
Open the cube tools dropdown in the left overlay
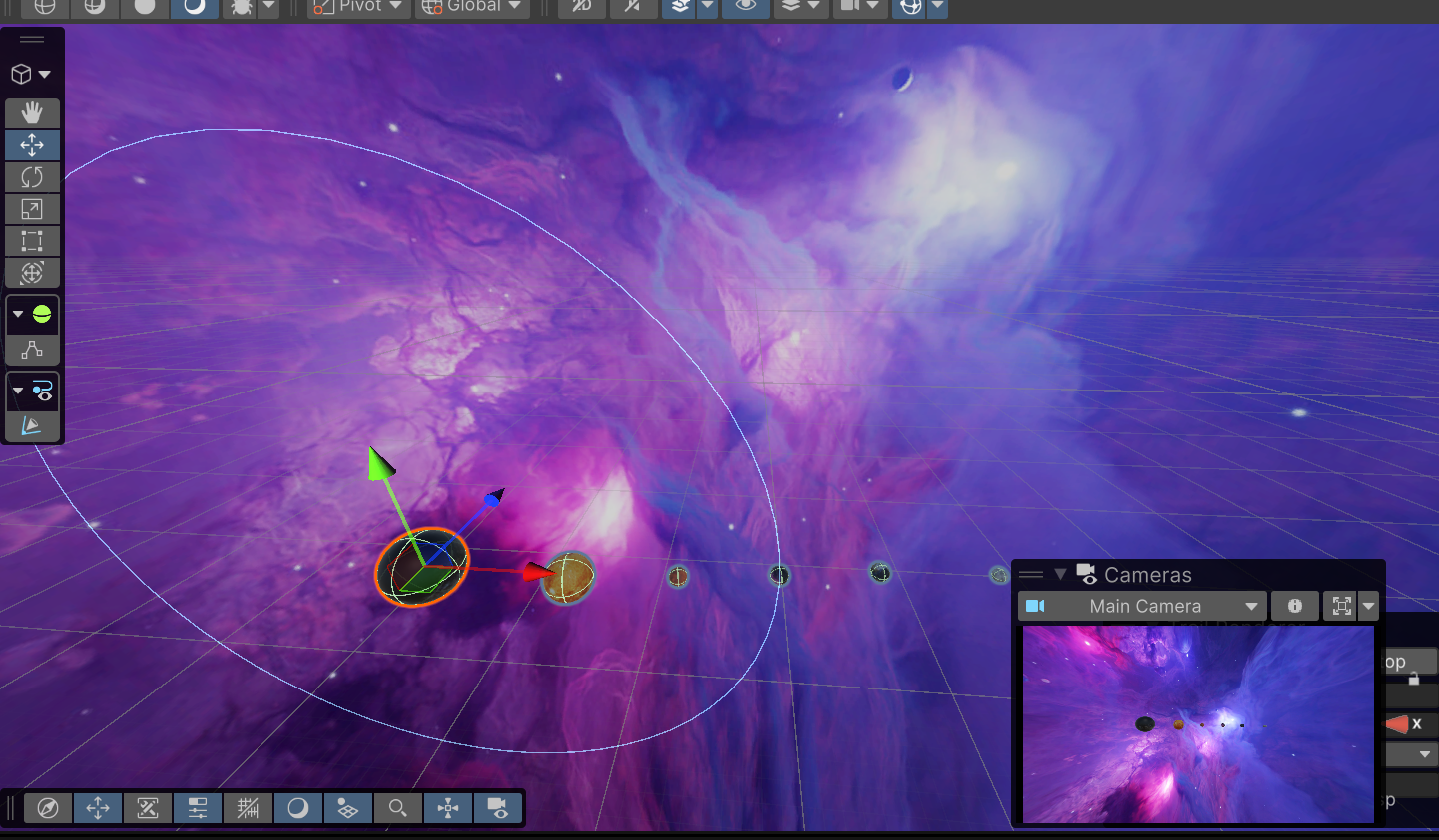[x=30, y=74]
